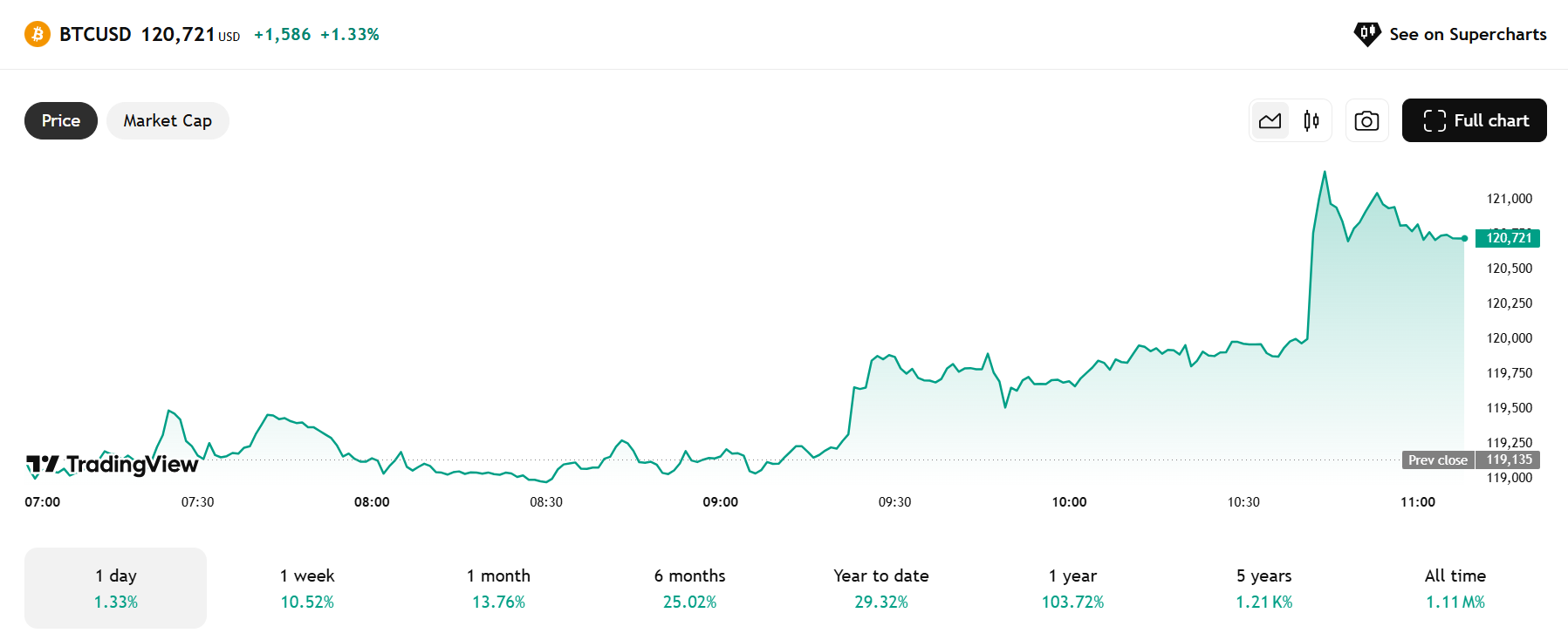Select Year to date range
Image resolution: width=1568 pixels, height=640 pixels.
point(880,588)
